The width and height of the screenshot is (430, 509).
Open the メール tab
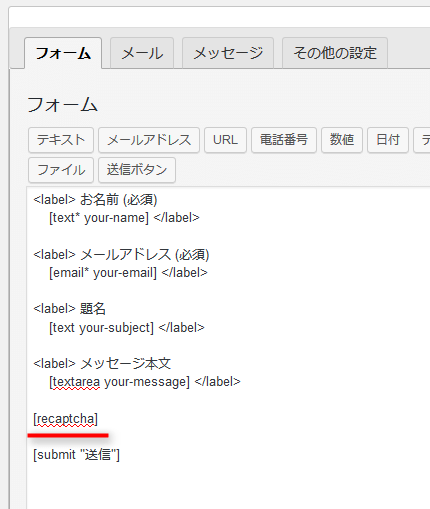tap(142, 53)
